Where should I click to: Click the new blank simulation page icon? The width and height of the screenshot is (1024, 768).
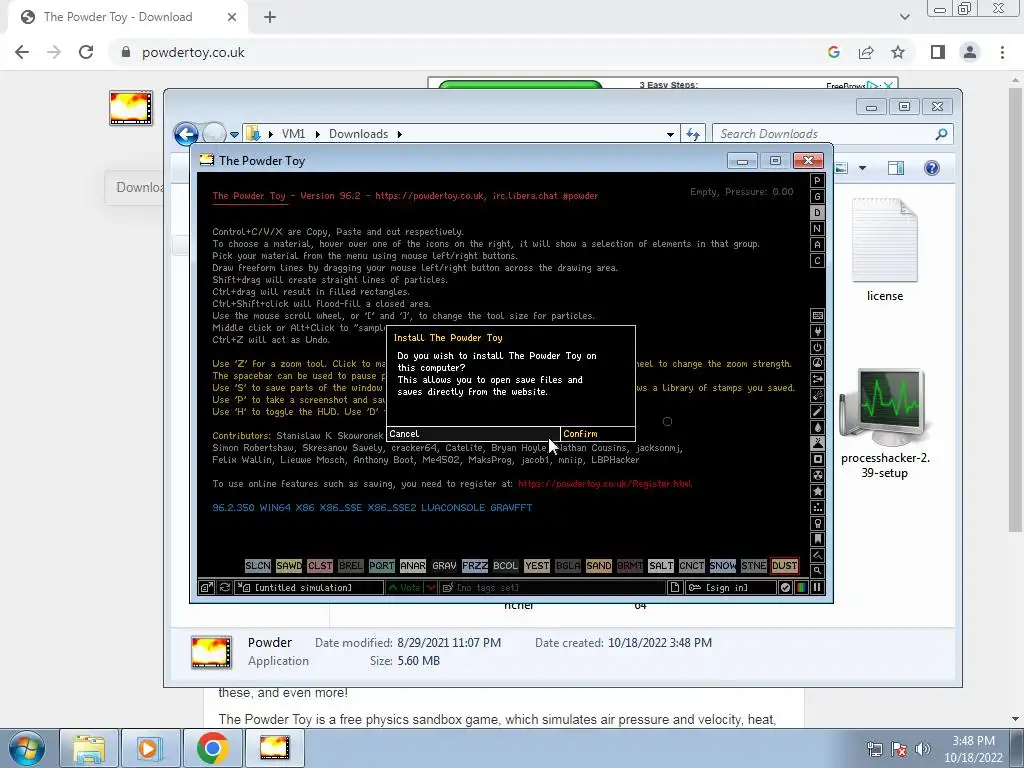coord(675,588)
